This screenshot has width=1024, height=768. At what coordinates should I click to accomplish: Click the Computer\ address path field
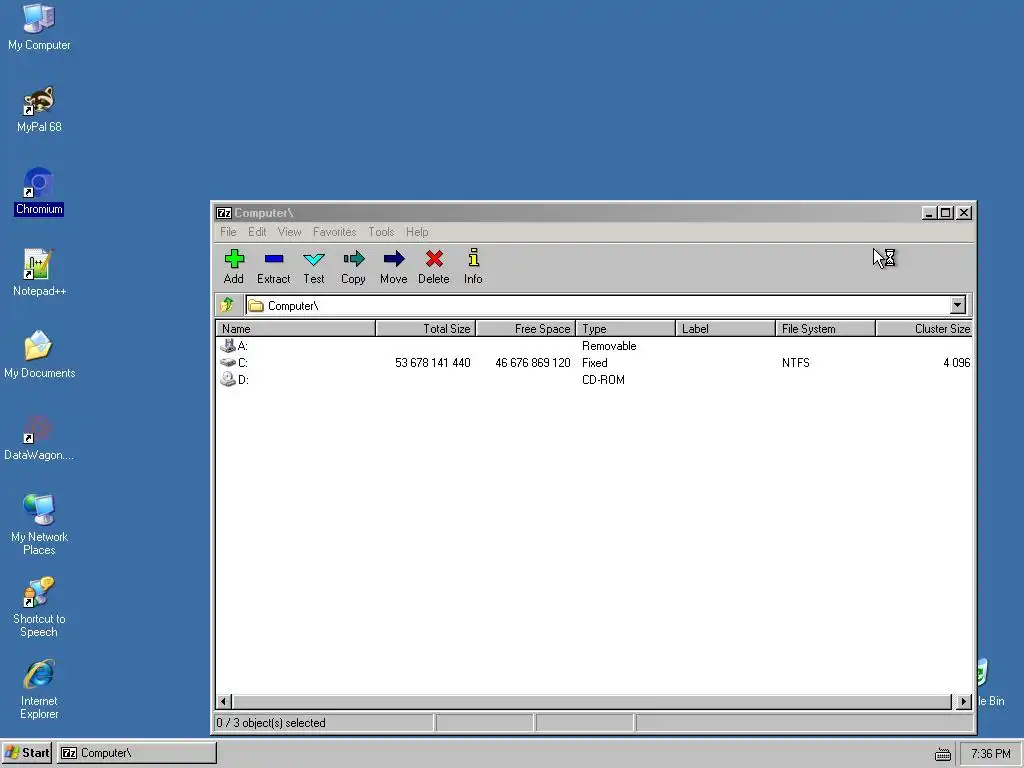pyautogui.click(x=598, y=305)
